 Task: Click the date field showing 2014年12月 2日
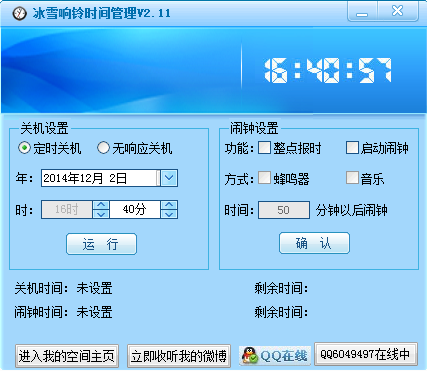pyautogui.click(x=100, y=178)
